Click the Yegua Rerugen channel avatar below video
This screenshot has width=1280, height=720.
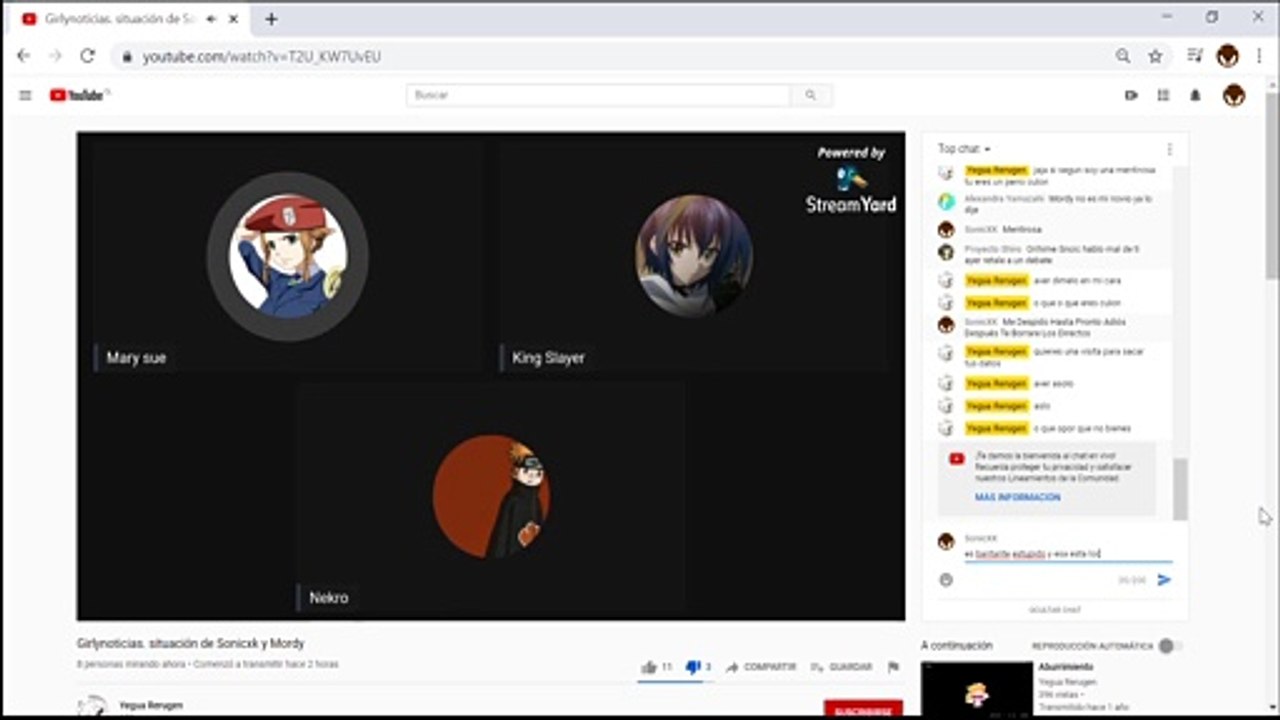point(92,705)
